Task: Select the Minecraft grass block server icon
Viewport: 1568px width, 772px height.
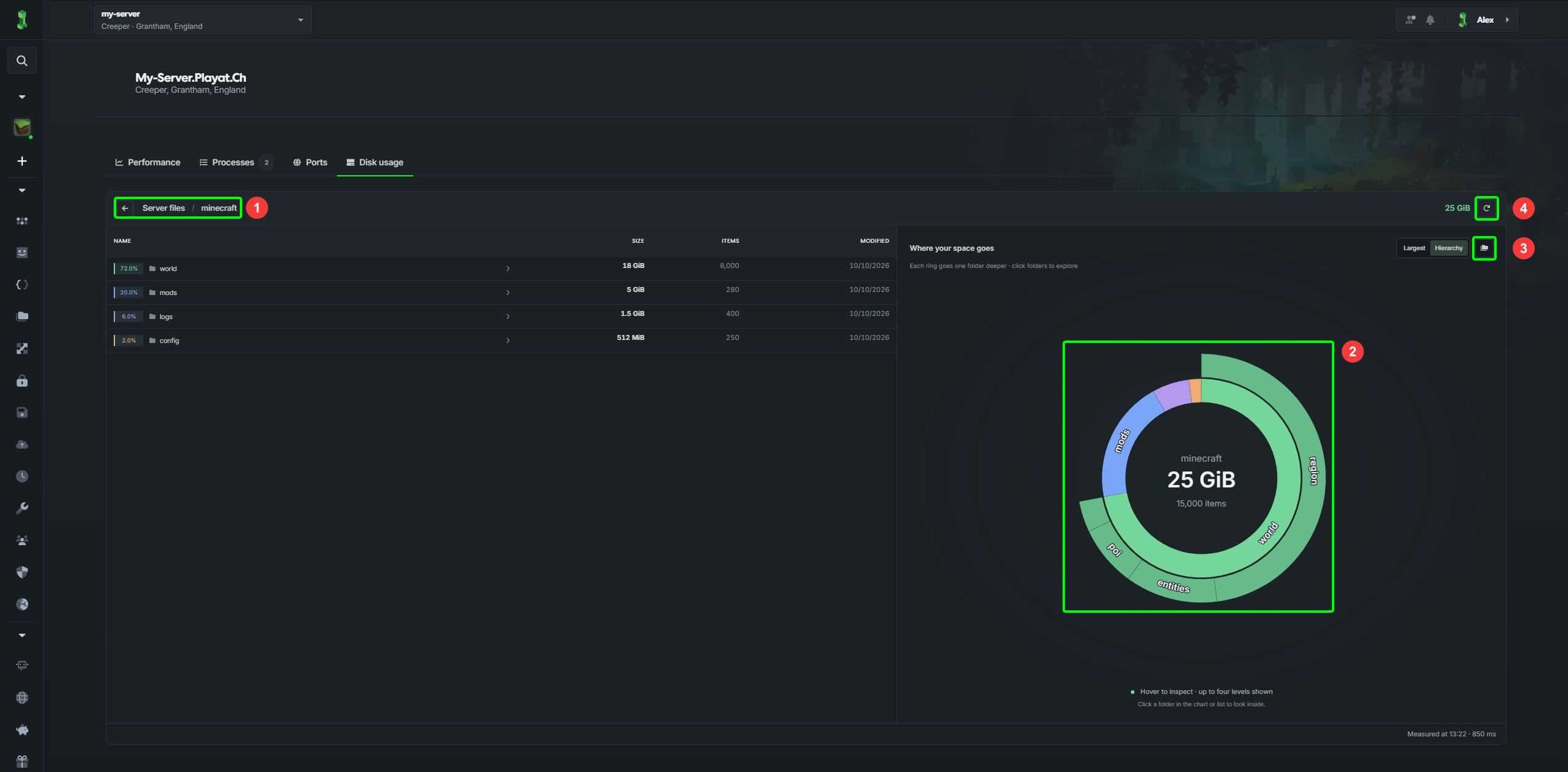Action: pos(22,128)
